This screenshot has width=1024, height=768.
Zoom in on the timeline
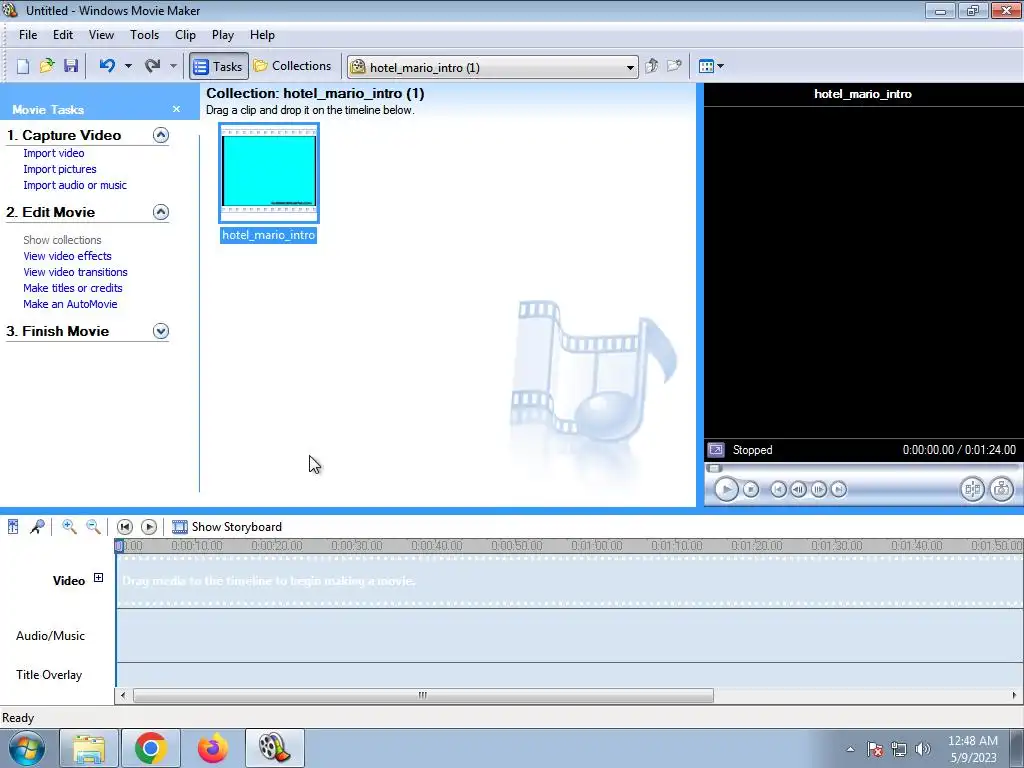tap(69, 526)
